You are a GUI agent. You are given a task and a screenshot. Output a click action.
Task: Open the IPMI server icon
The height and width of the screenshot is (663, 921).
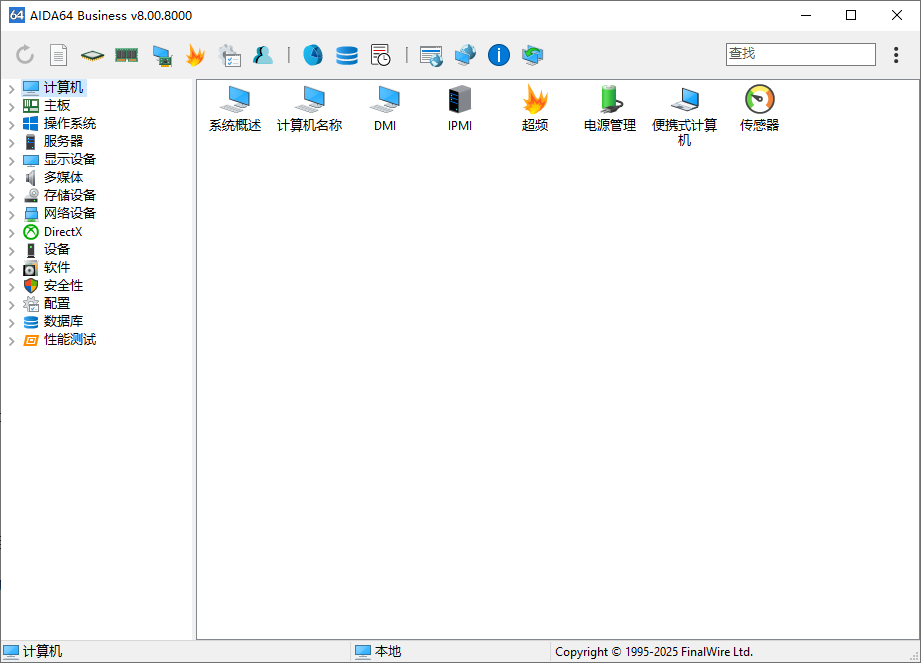pos(460,100)
